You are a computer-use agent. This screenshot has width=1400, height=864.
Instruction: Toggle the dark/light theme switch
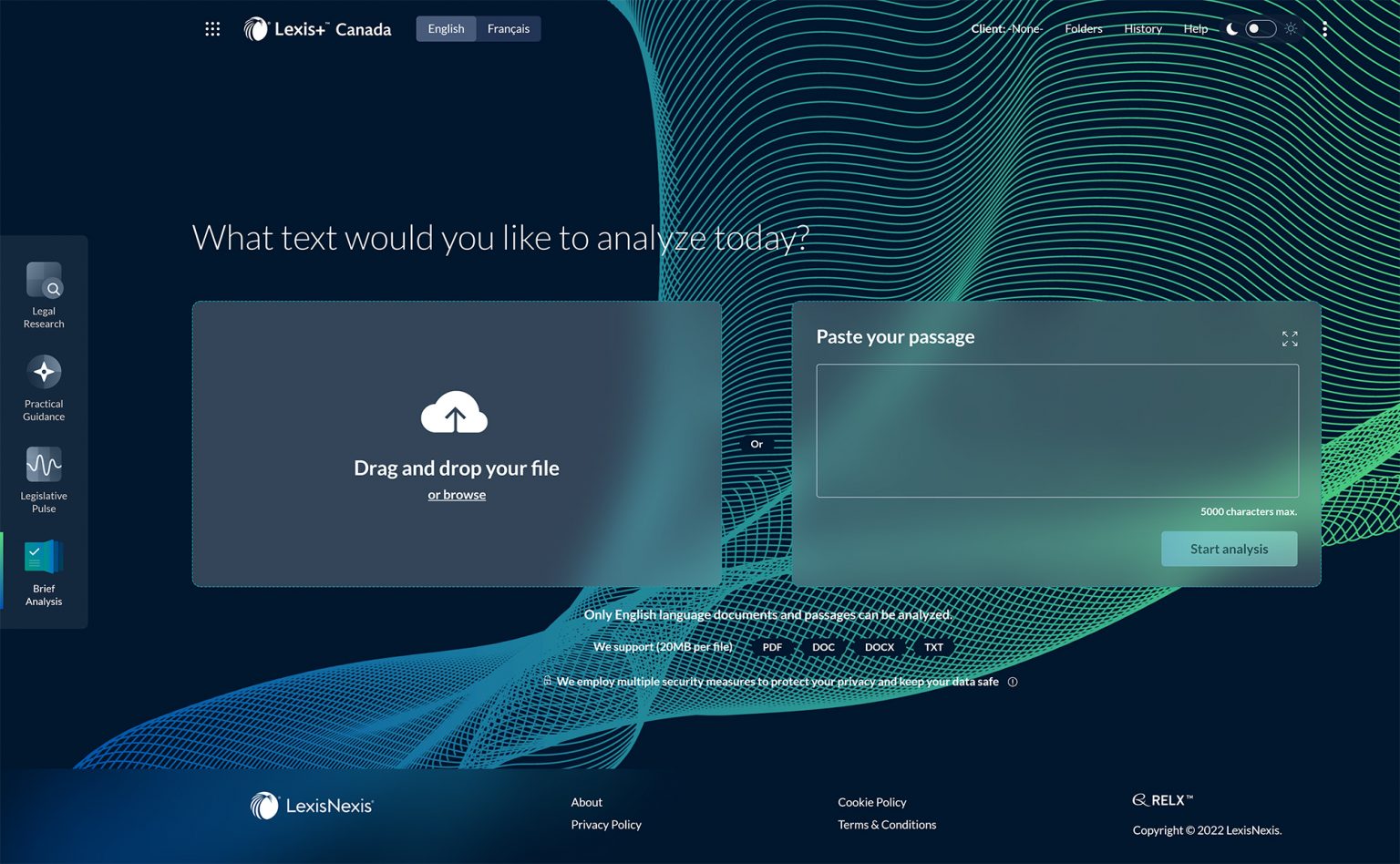coord(1261,28)
